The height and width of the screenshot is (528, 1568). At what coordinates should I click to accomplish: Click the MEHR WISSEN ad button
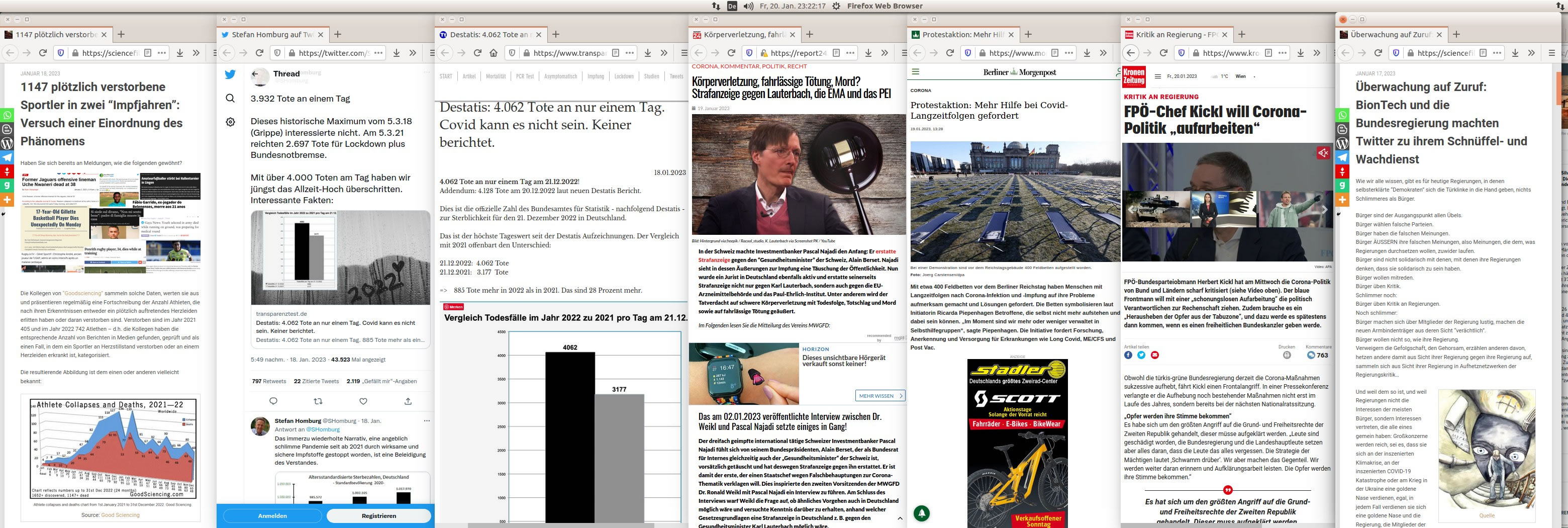click(x=879, y=396)
